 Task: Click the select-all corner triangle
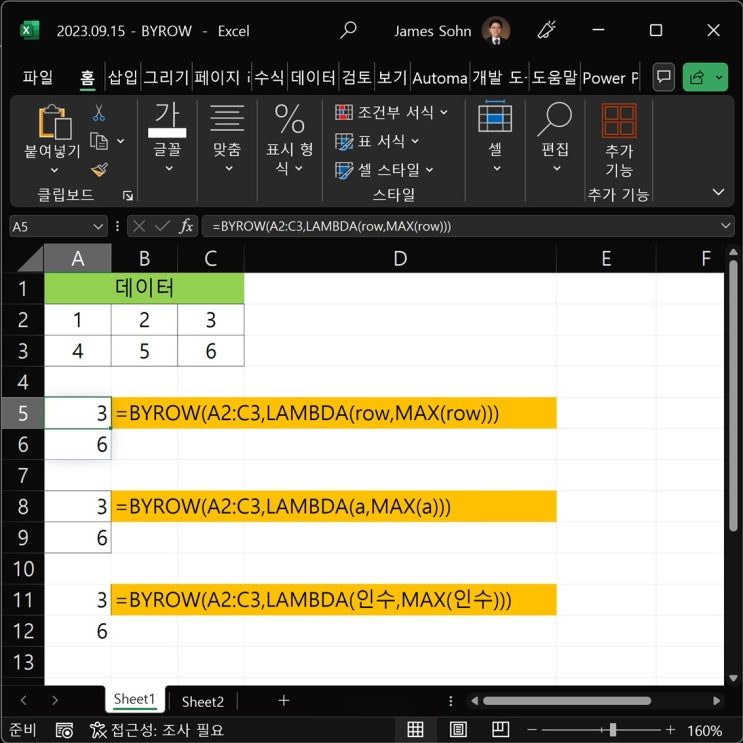[x=30, y=259]
